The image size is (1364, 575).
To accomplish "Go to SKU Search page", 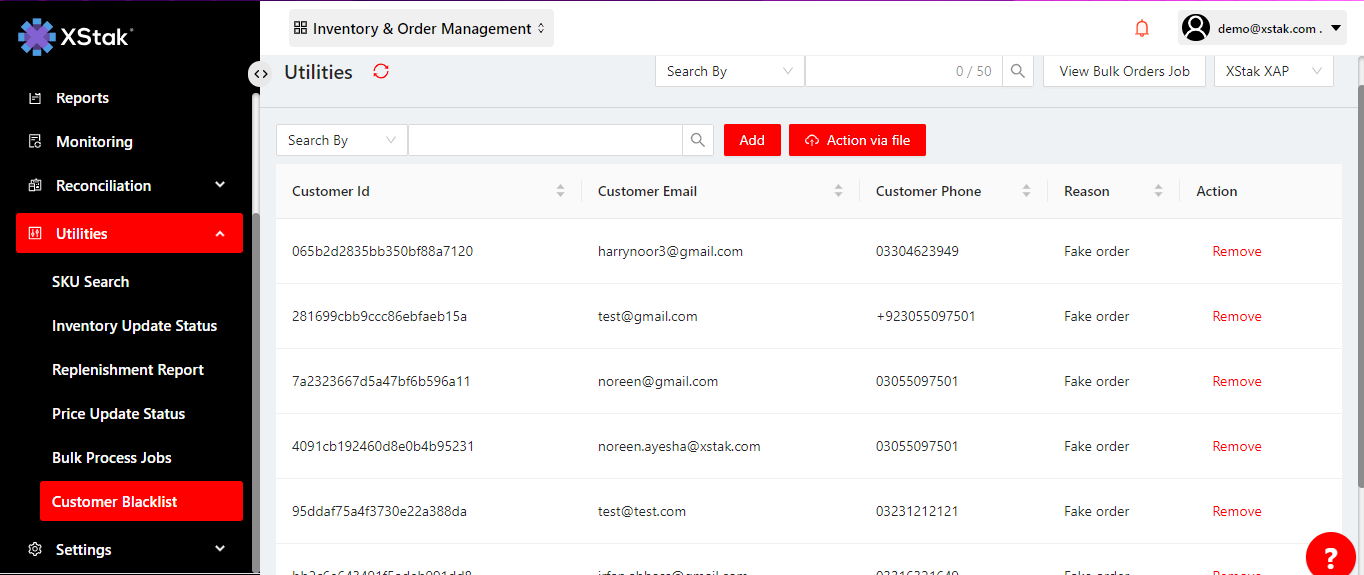I will click(x=90, y=282).
